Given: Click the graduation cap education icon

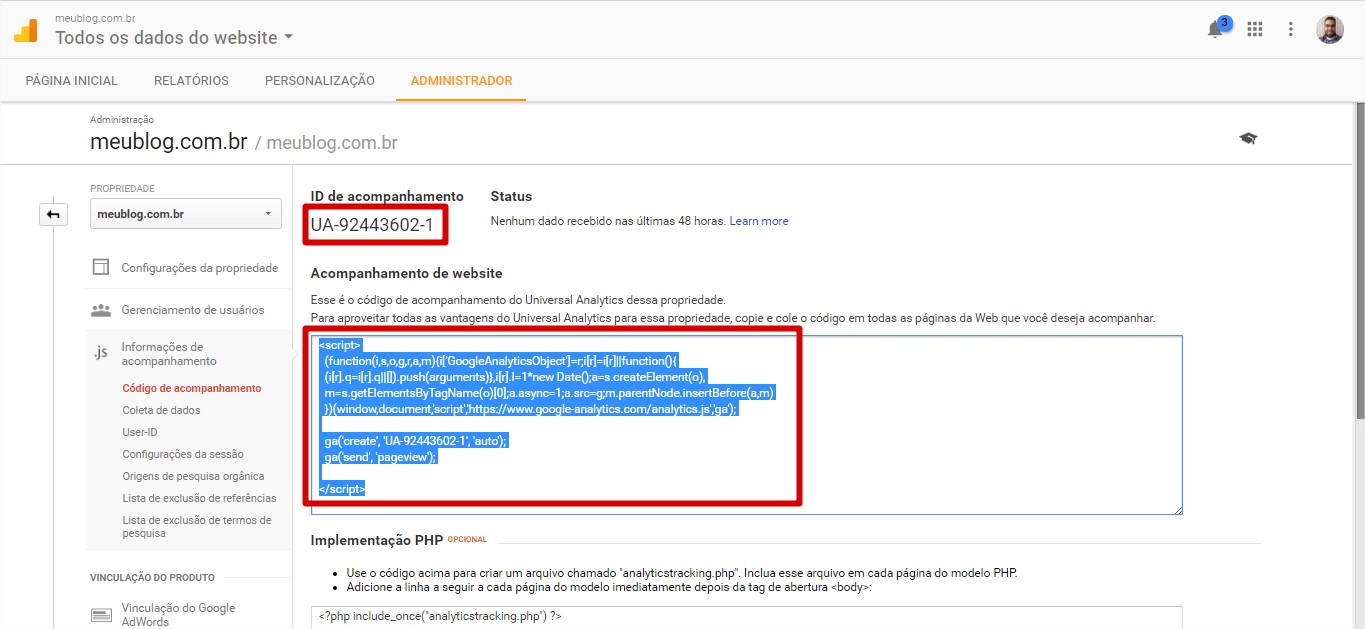Looking at the screenshot, I should pos(1248,138).
